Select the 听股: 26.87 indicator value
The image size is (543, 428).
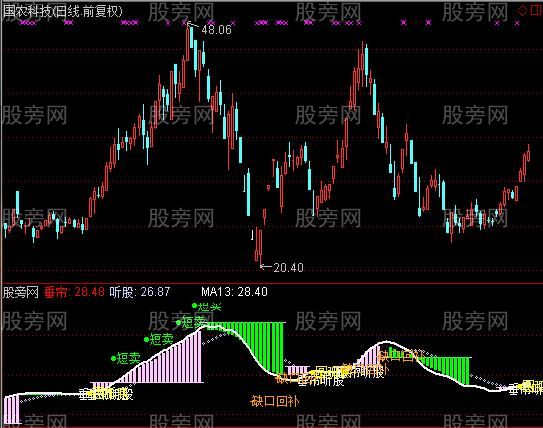(x=140, y=292)
